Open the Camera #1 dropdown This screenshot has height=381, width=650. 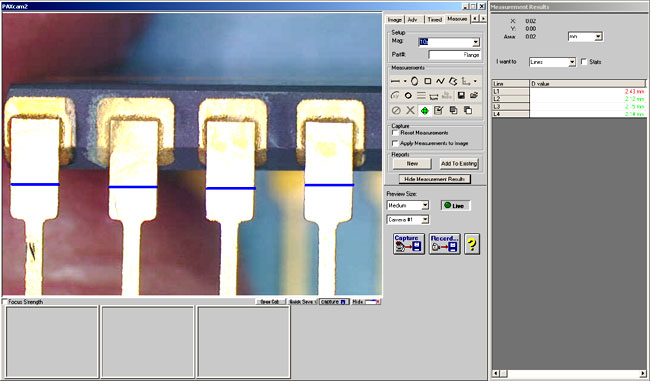[x=425, y=220]
